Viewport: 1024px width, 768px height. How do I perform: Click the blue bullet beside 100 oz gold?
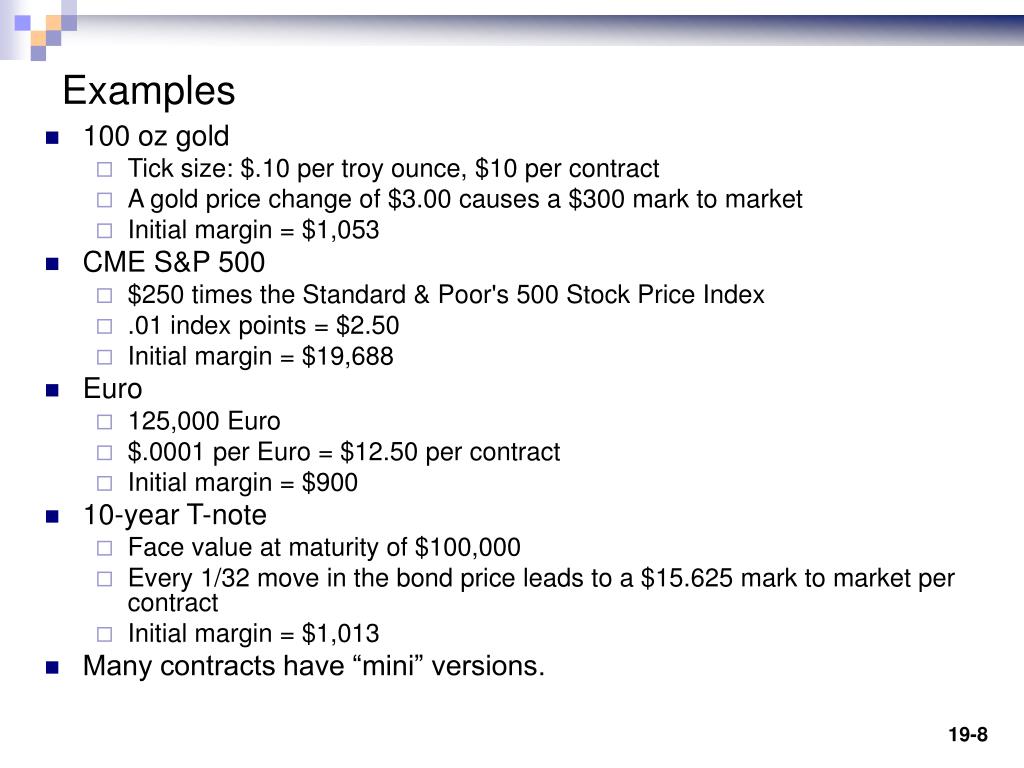[x=52, y=138]
